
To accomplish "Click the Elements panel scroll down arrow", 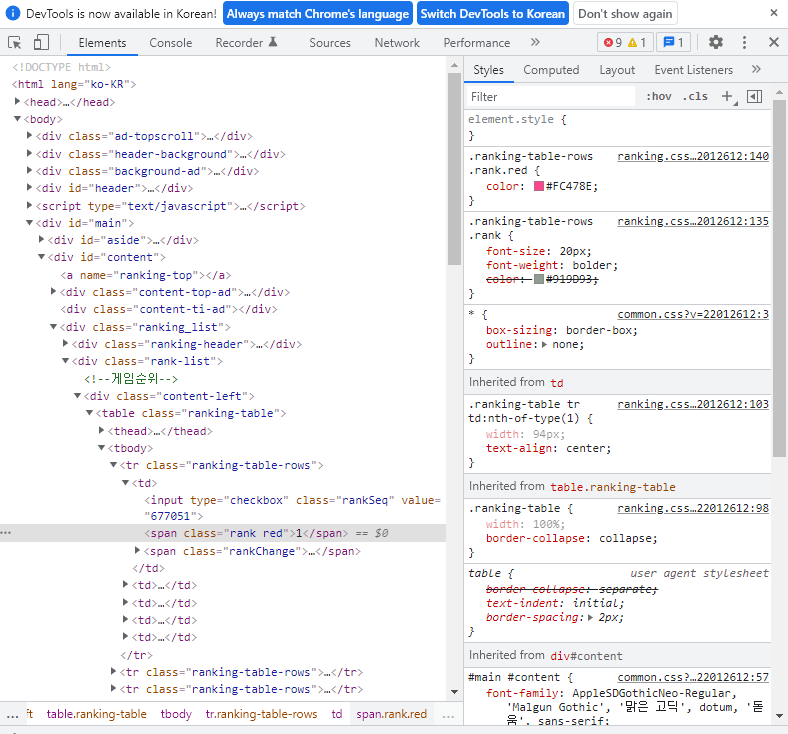I will pos(454,692).
